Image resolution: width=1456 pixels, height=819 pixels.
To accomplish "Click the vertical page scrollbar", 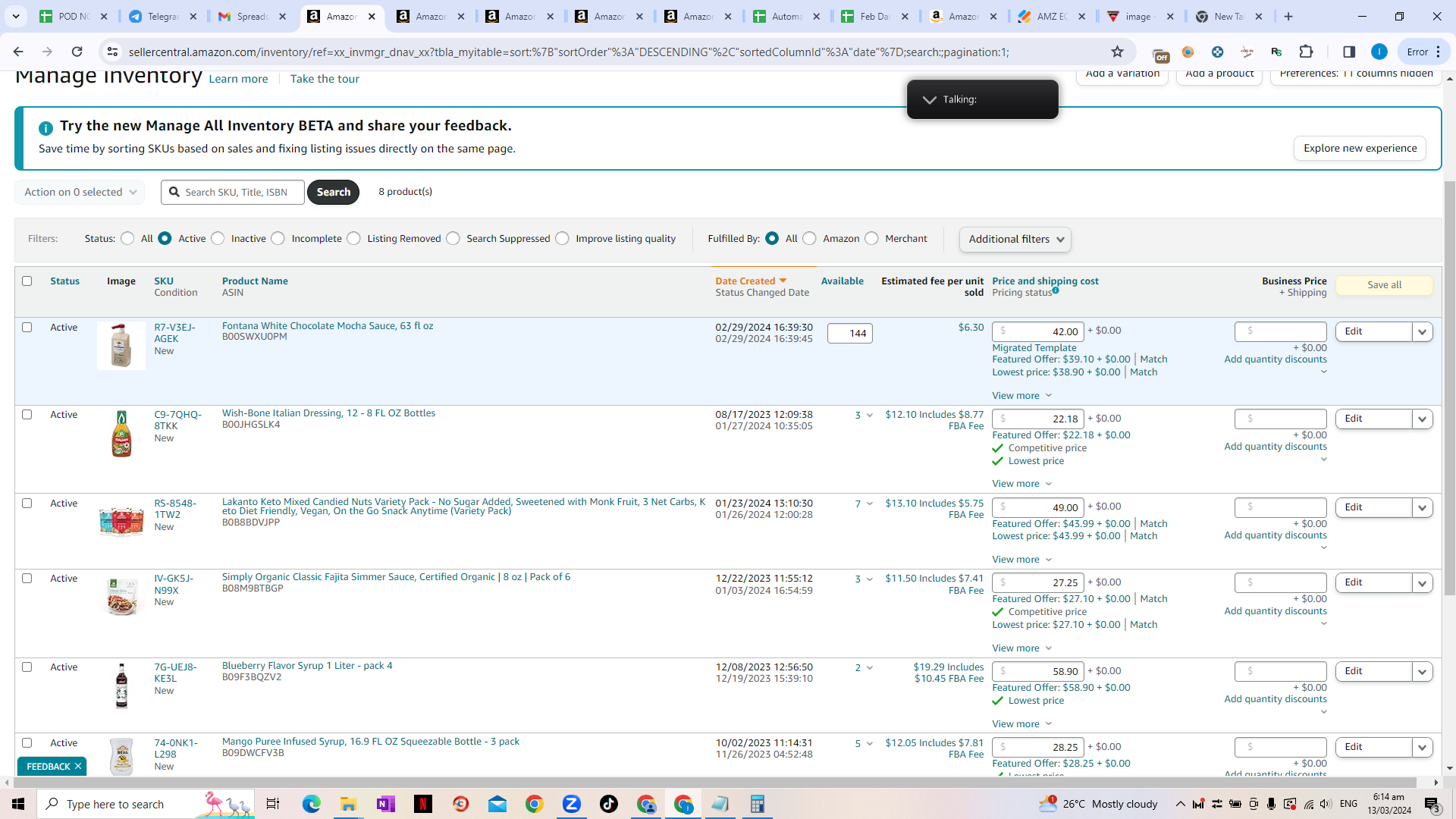I will tap(1450, 387).
